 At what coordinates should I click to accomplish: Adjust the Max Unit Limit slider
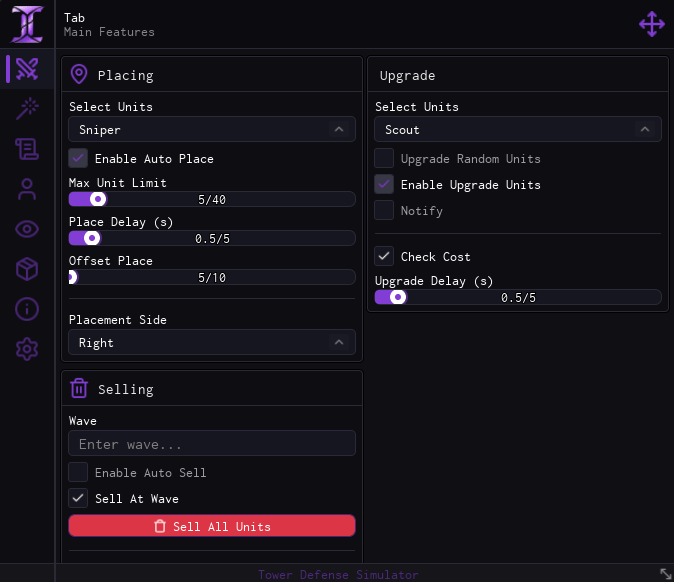pos(212,199)
